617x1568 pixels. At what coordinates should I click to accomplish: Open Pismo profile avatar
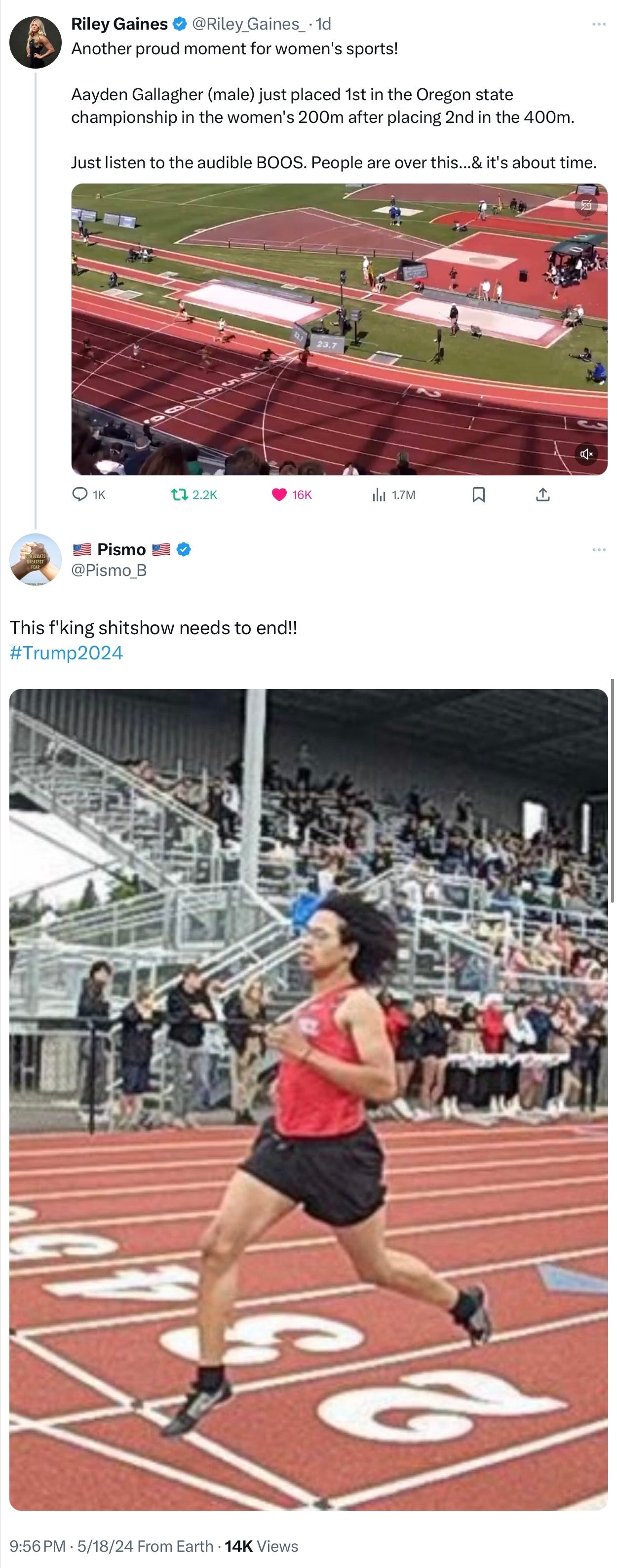pyautogui.click(x=35, y=559)
